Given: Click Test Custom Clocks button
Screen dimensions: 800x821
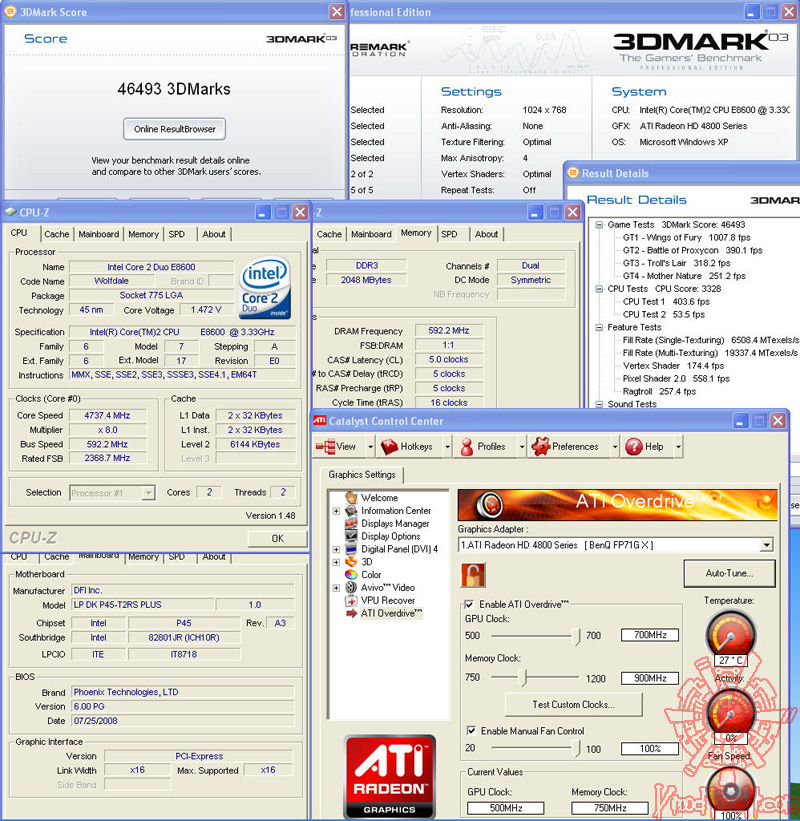Looking at the screenshot, I should (573, 705).
